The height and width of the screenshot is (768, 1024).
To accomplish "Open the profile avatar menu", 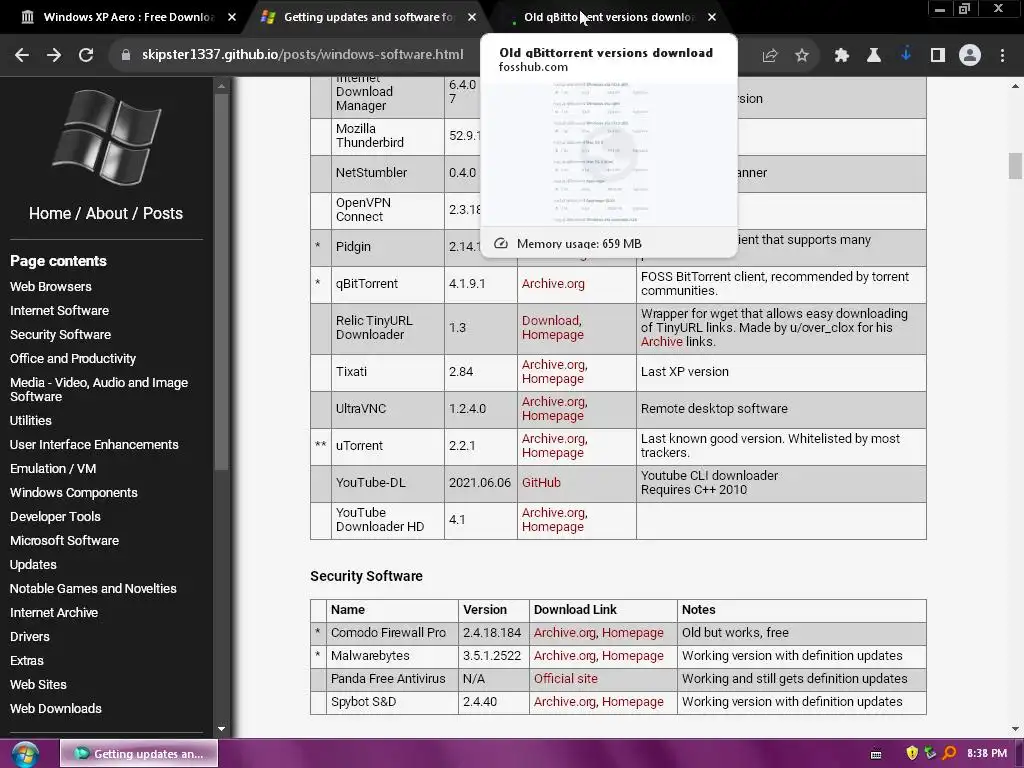I will [x=970, y=56].
